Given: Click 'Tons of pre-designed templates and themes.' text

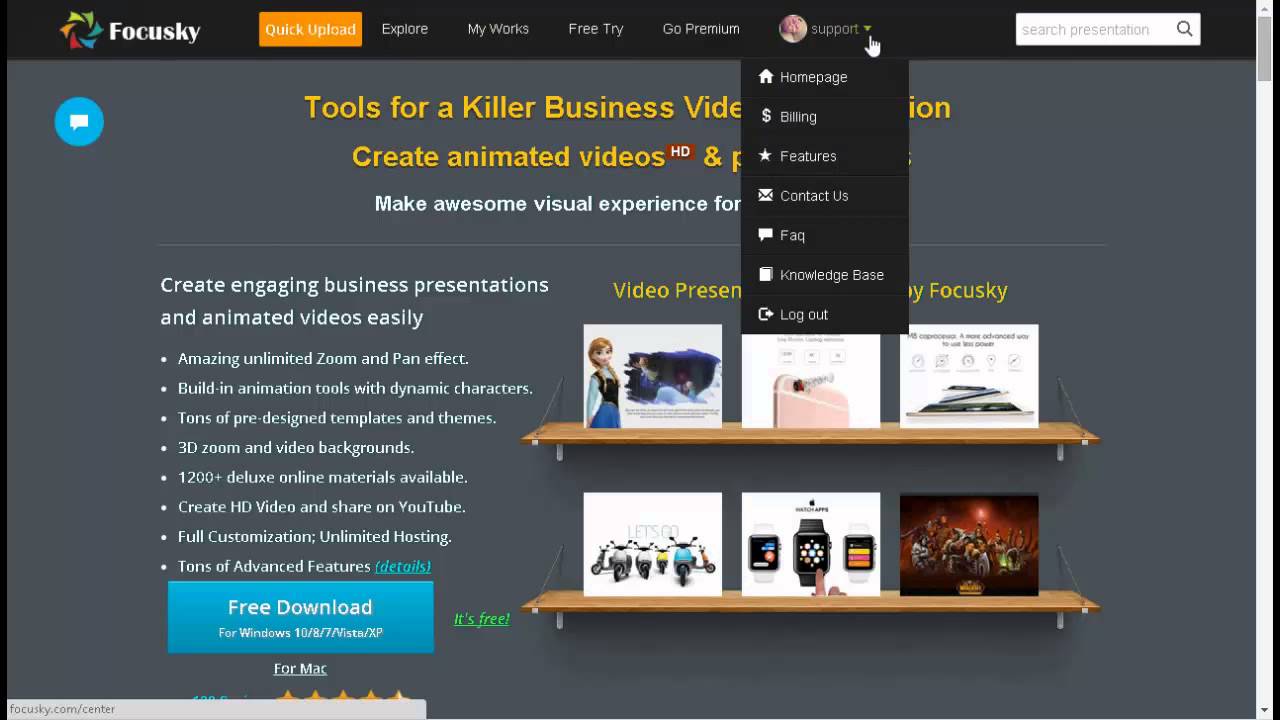Looking at the screenshot, I should pyautogui.click(x=337, y=418).
